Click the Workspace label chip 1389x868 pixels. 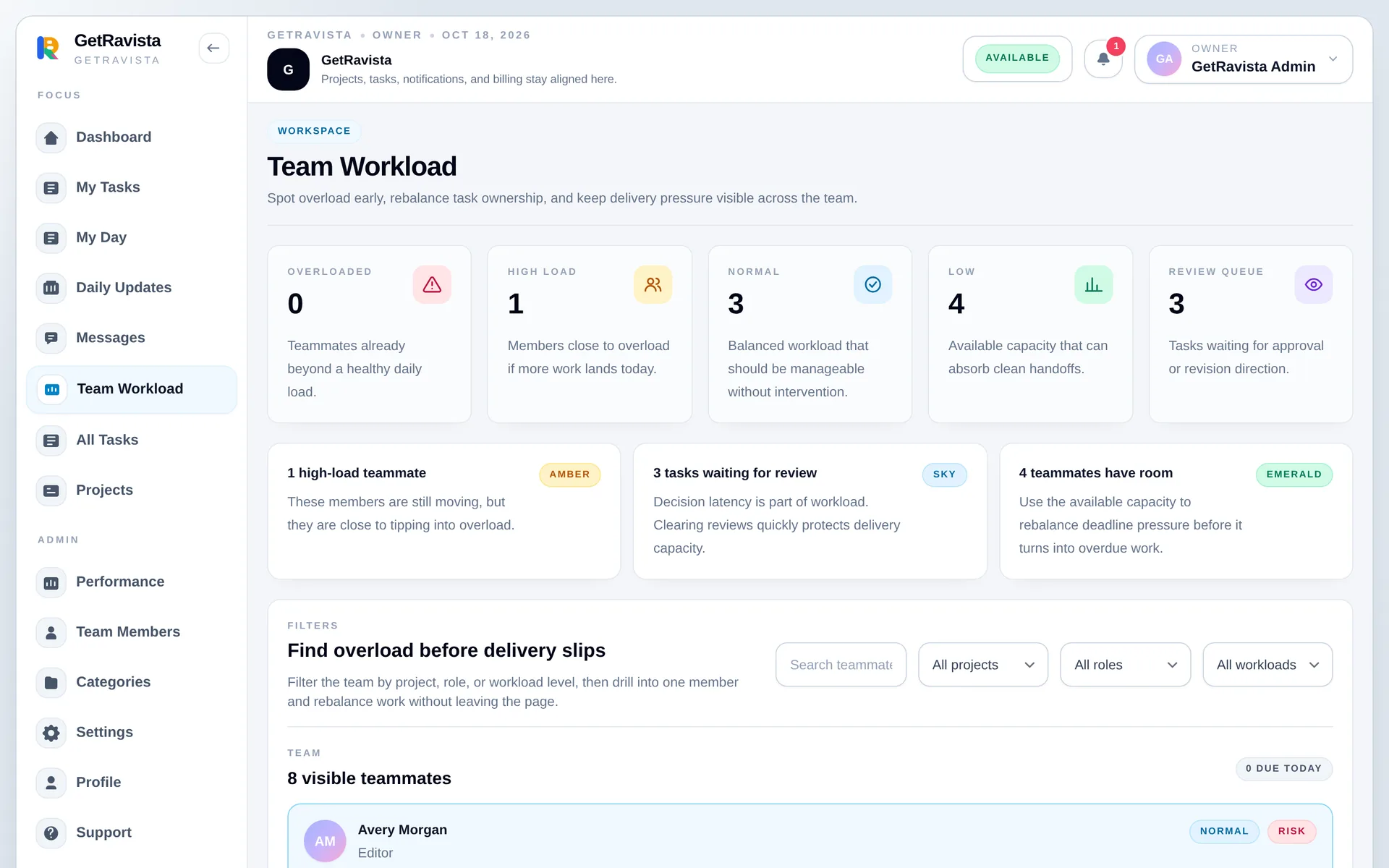coord(314,131)
